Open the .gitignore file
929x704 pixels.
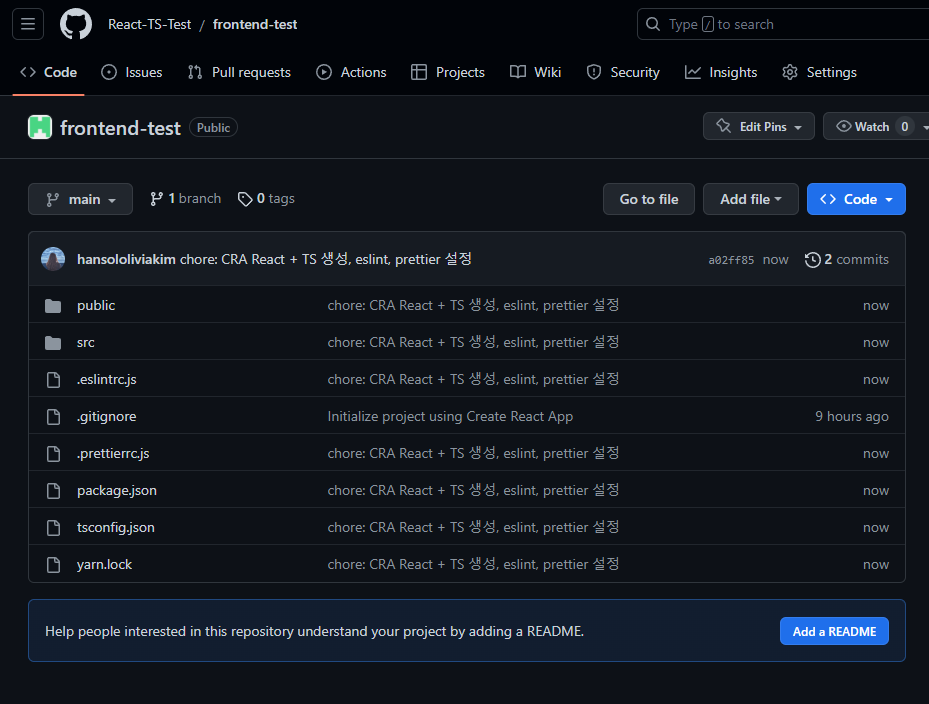point(107,417)
